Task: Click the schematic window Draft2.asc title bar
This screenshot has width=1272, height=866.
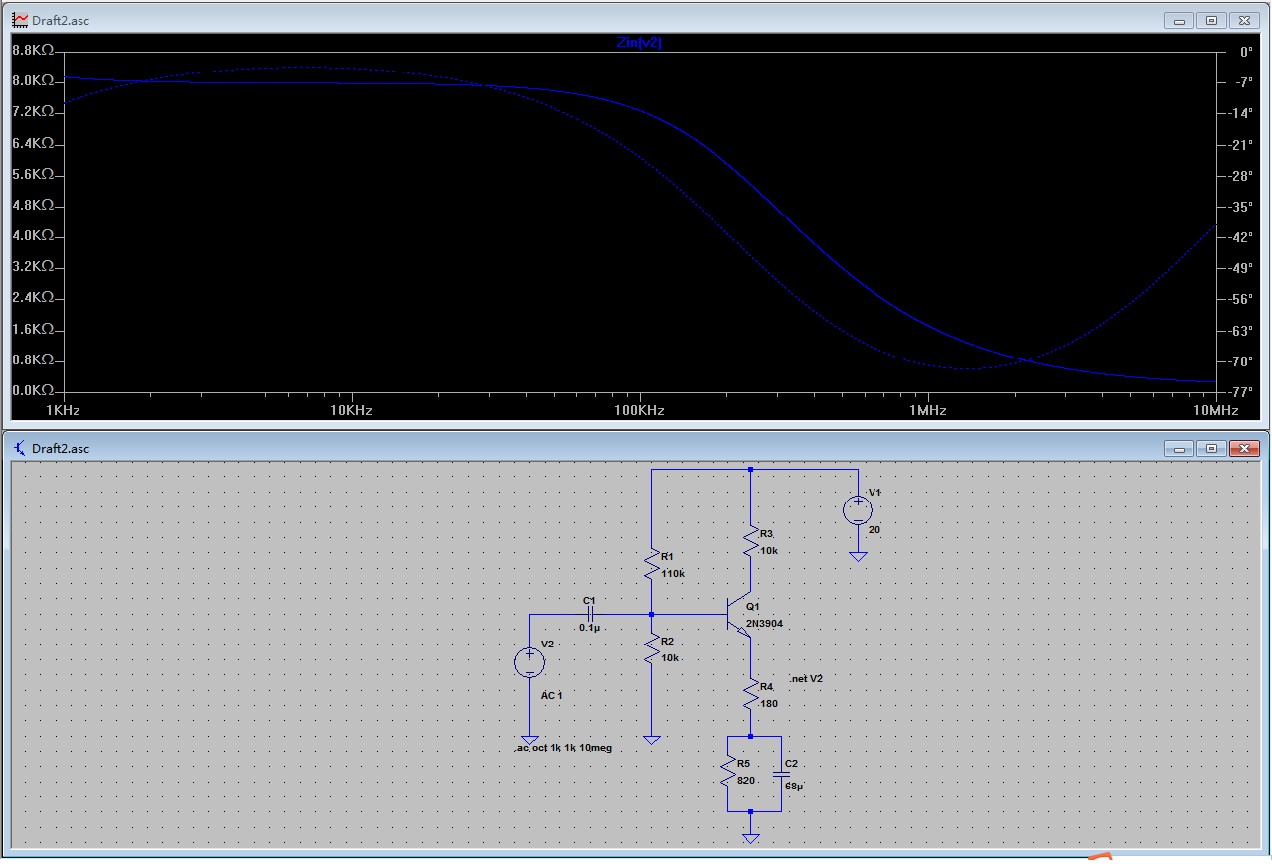Action: point(600,449)
